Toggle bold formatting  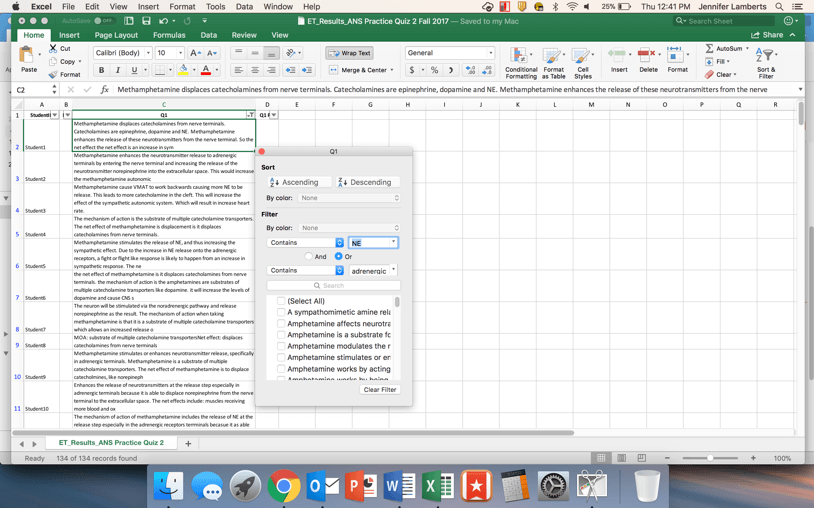tap(102, 70)
